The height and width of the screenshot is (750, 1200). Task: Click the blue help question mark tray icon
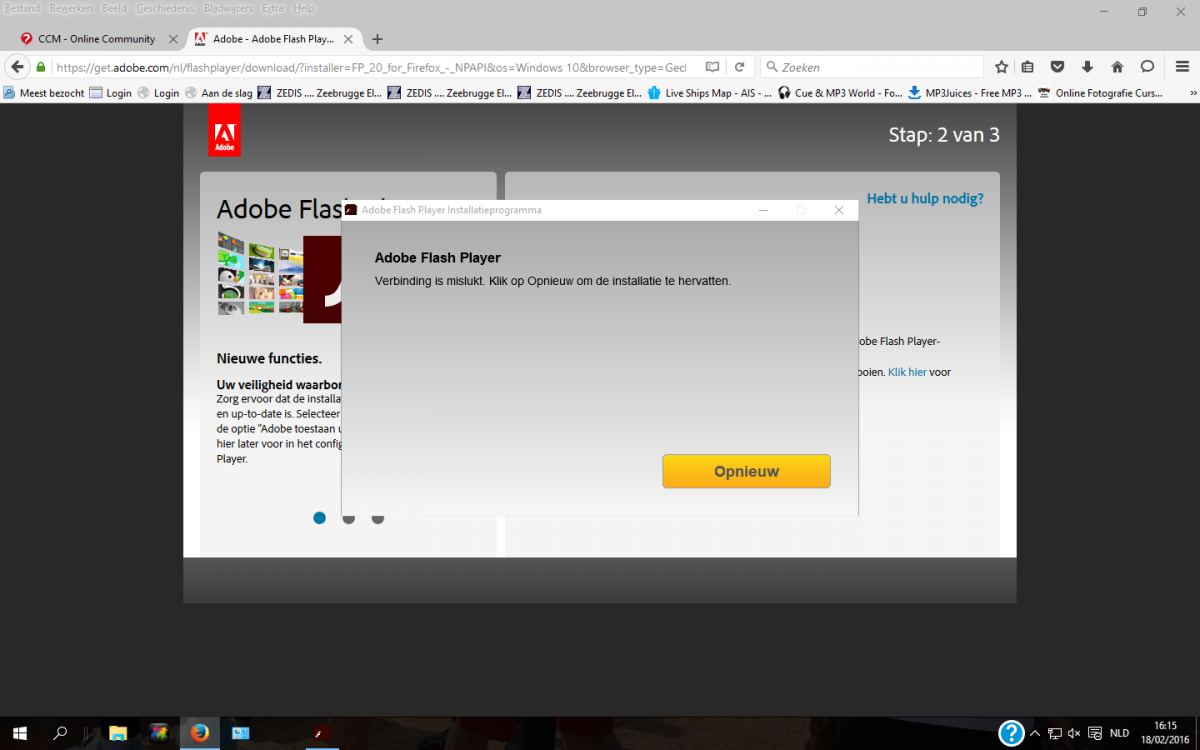click(1011, 733)
